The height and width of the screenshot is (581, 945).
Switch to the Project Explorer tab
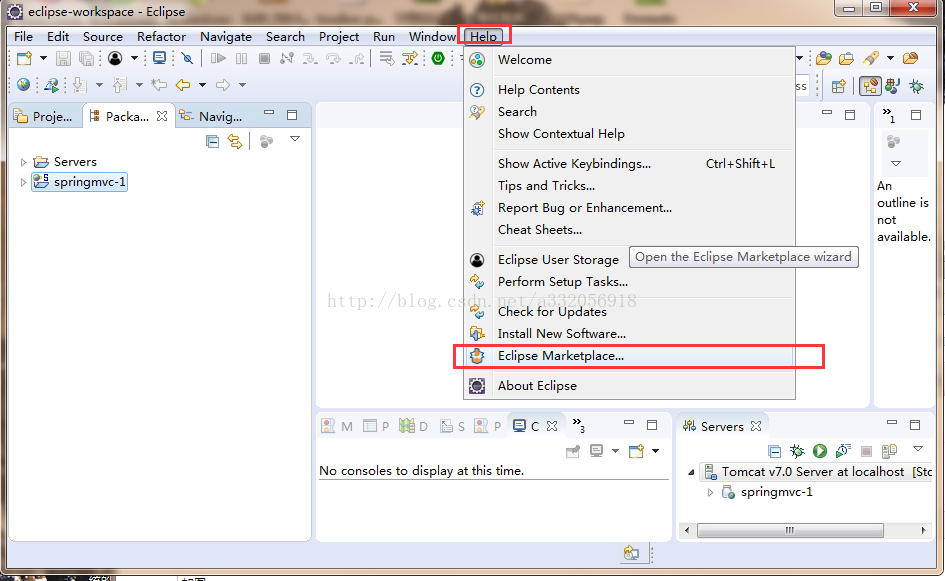45,116
